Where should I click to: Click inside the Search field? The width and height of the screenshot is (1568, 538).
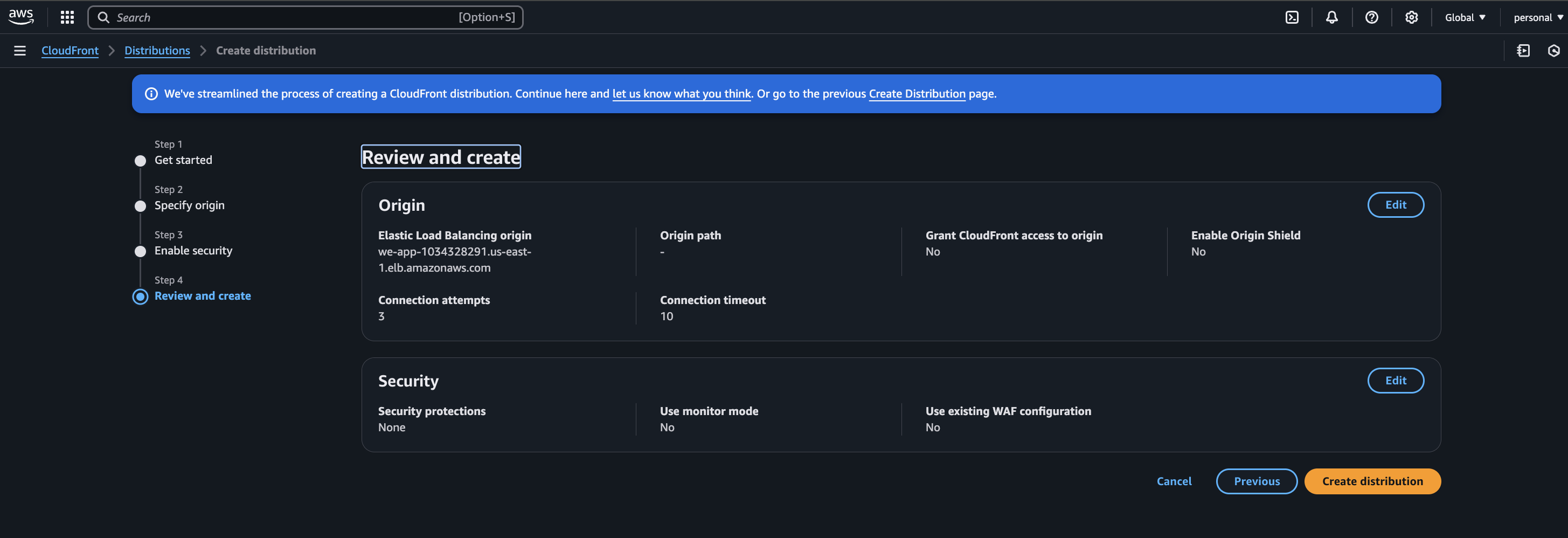(306, 17)
